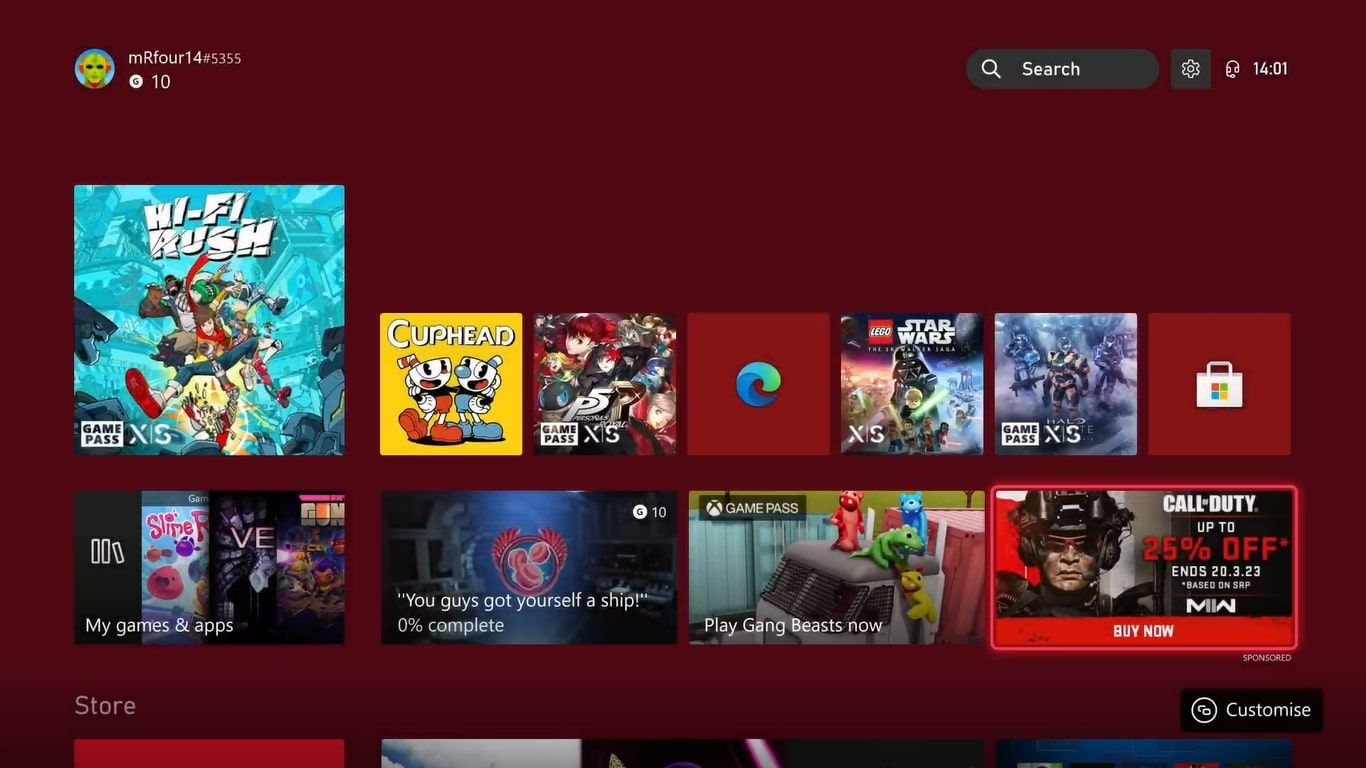Click the Game Pass badge on Halo Infinite tile
Viewport: 1366px width, 768px height.
point(1020,434)
